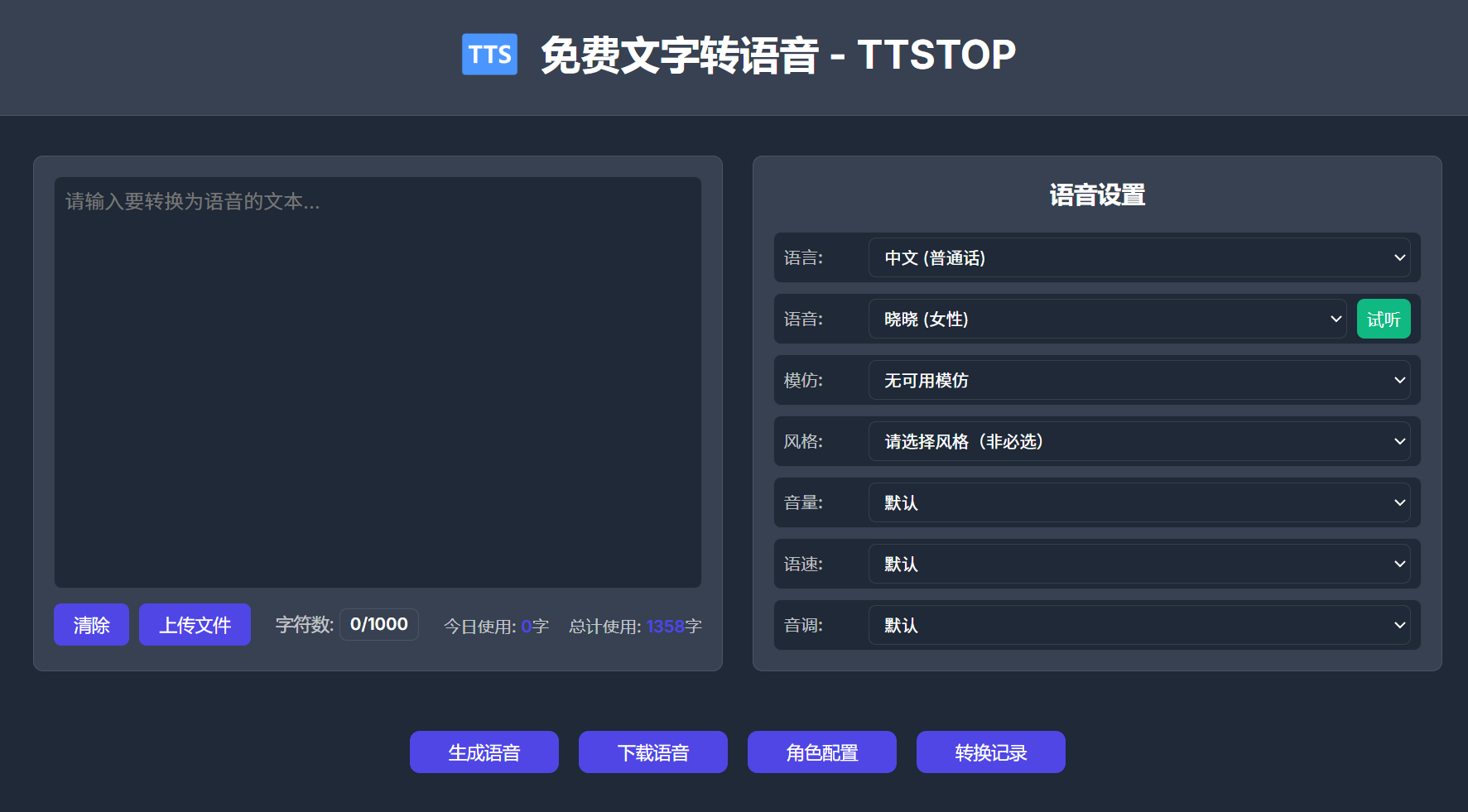Click the 清除 clear text button
Screen dimensions: 1468x812
coord(91,624)
